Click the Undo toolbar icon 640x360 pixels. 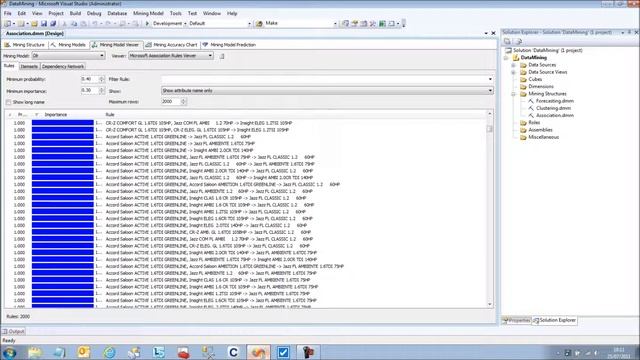95,24
